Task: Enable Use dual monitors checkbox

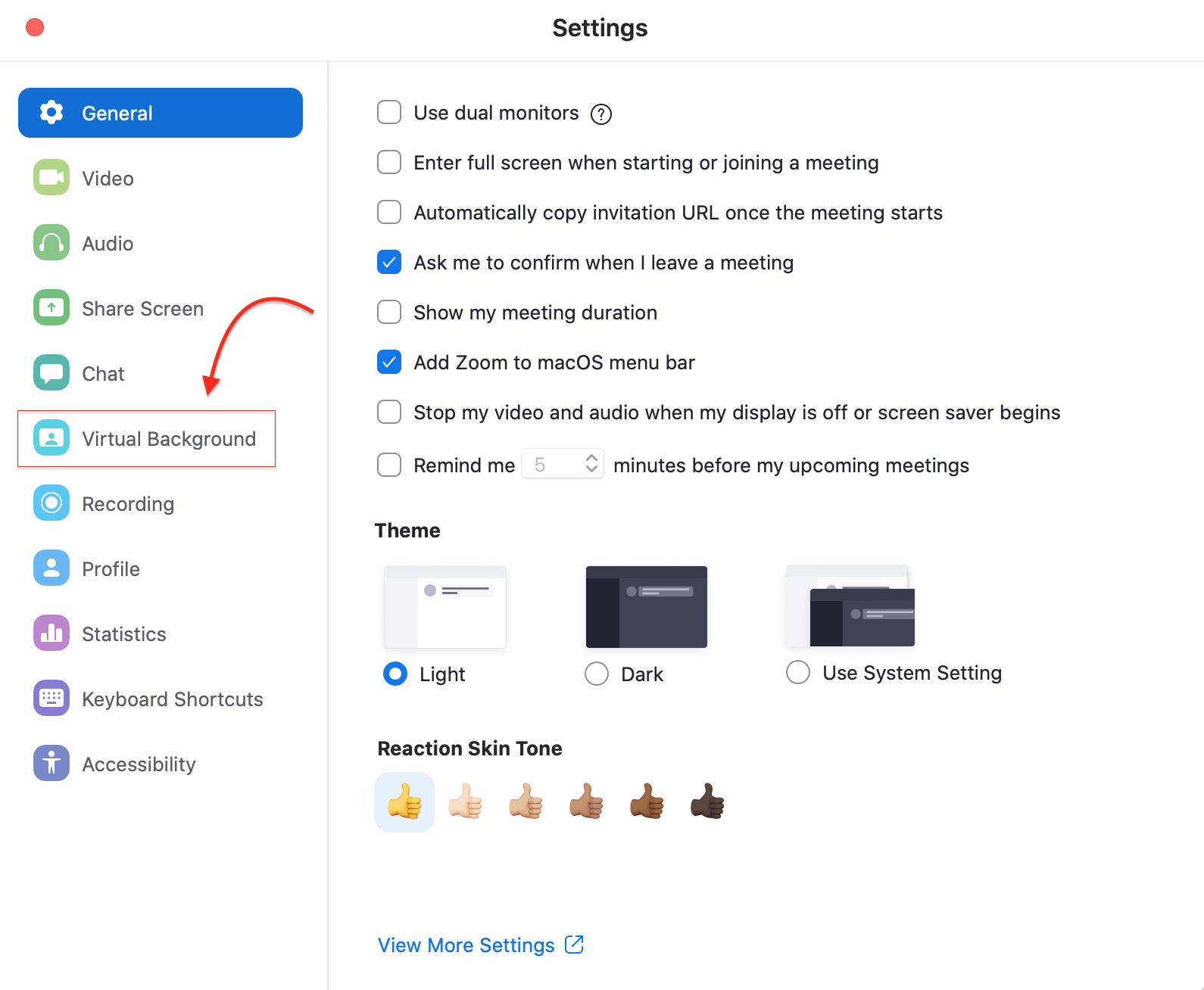Action: pyautogui.click(x=389, y=112)
